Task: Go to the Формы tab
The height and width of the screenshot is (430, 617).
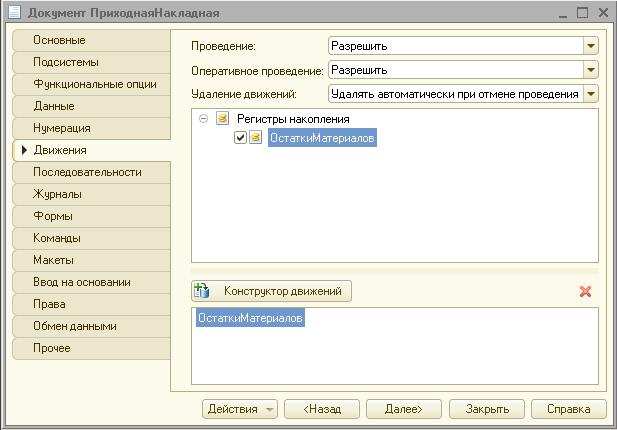Action: pos(92,216)
